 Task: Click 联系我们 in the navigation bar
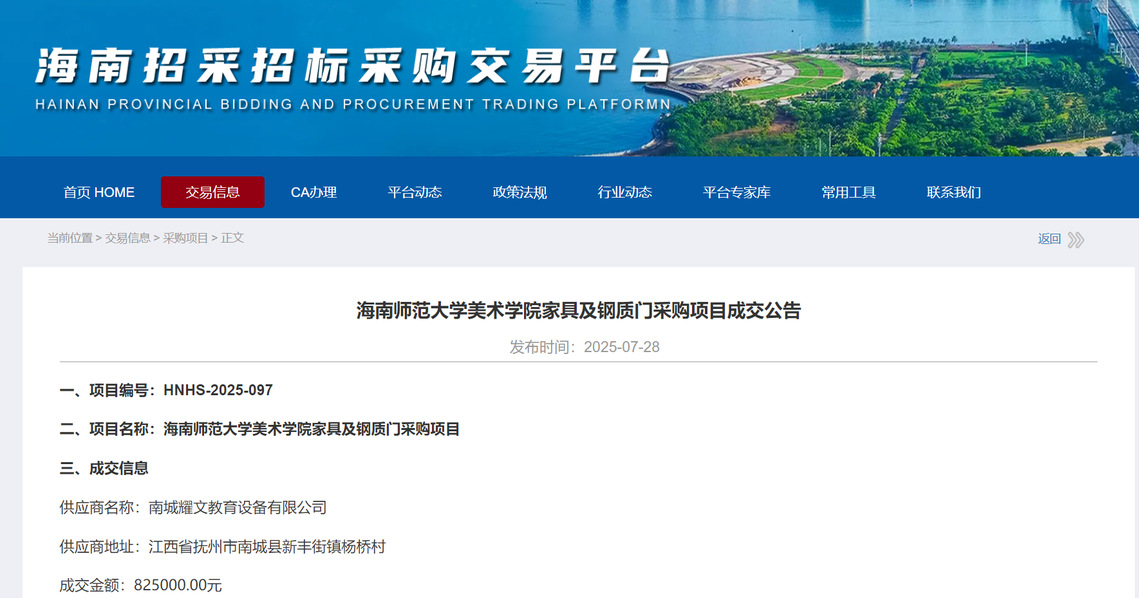(x=954, y=192)
